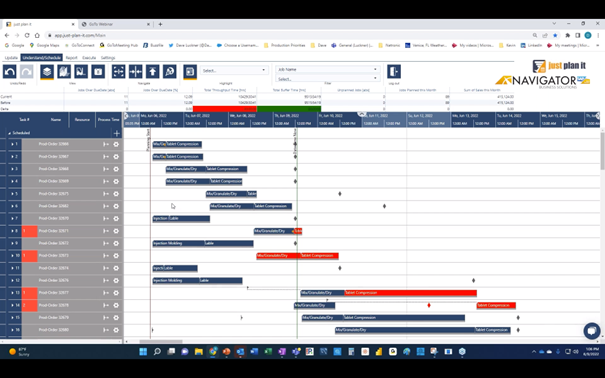Collapse the Scheduled group
The height and width of the screenshot is (378, 605).
[10, 133]
